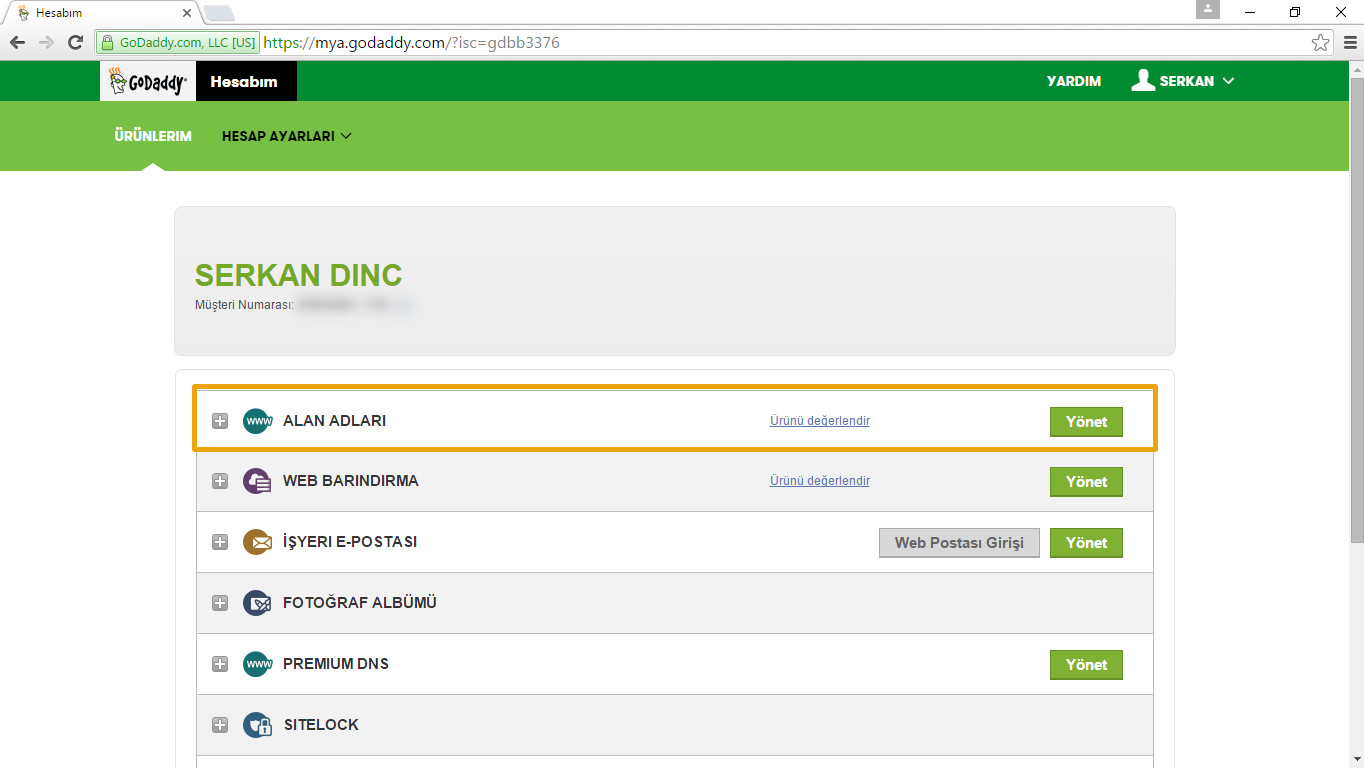
Task: Click Yönet for İŞYERI E-POSTASI
Action: [1086, 542]
